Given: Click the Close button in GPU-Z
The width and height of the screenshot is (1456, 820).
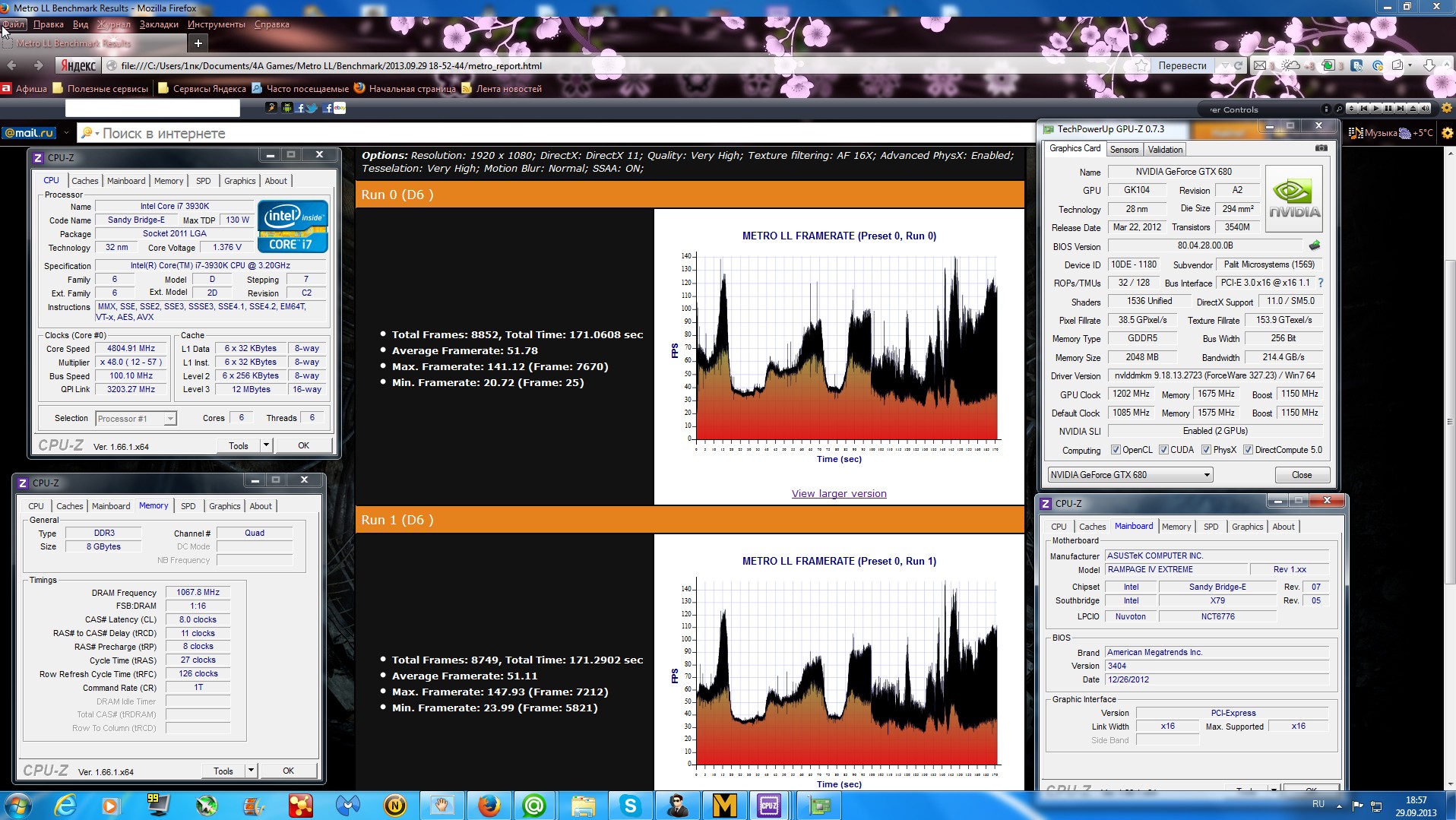Looking at the screenshot, I should pyautogui.click(x=1301, y=475).
